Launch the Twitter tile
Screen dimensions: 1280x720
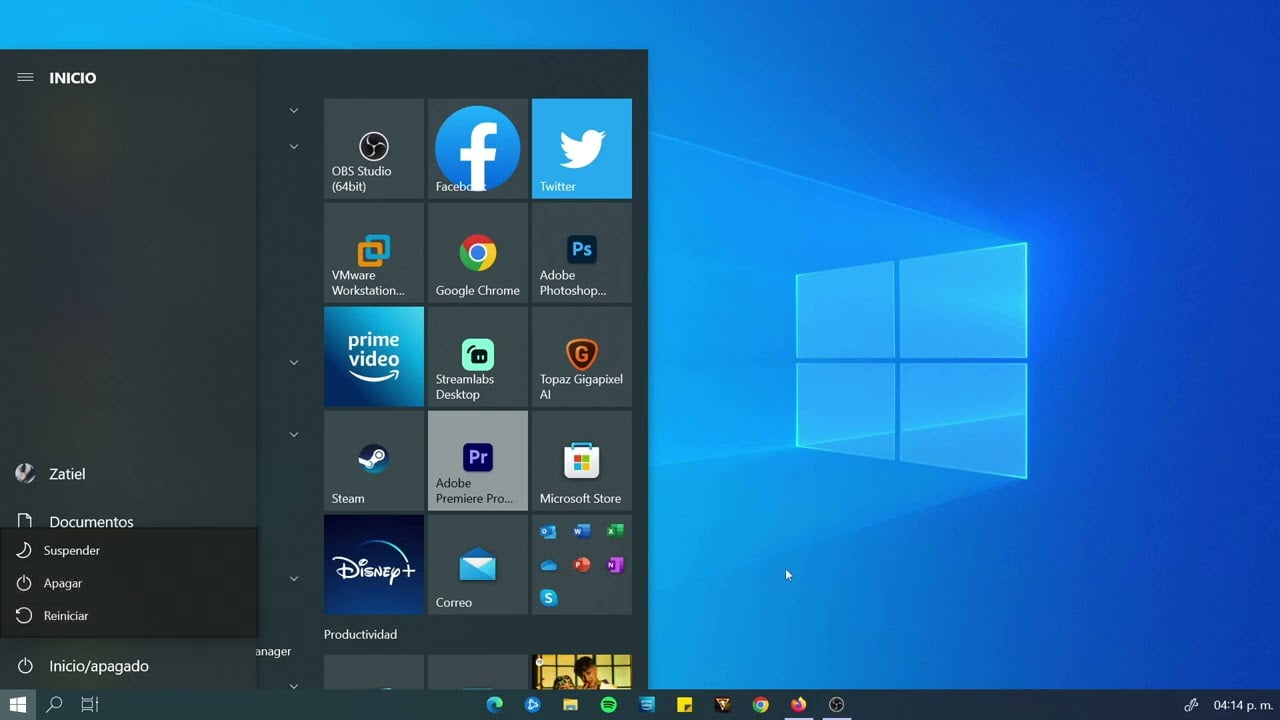coord(582,148)
